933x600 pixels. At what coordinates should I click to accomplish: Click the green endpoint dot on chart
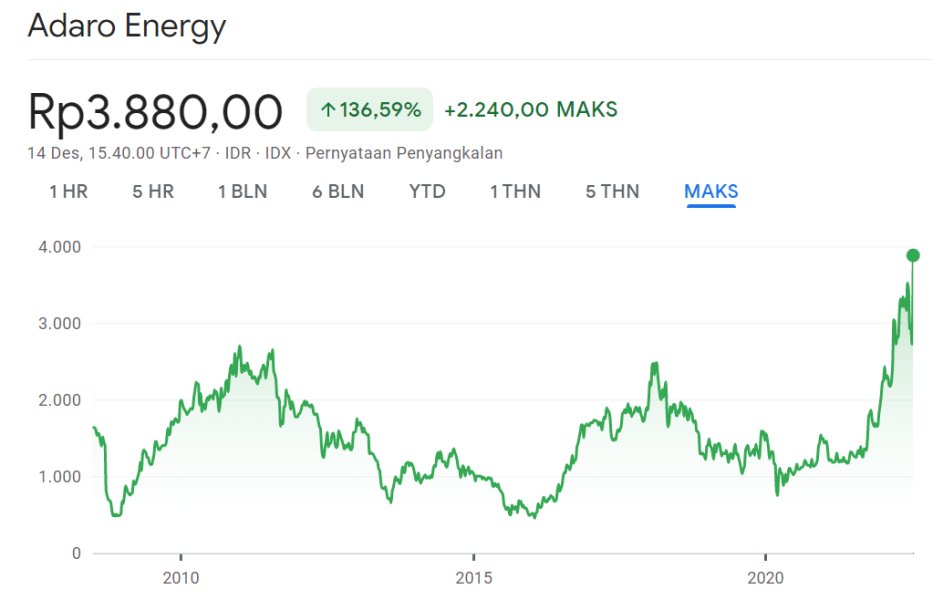[x=913, y=255]
